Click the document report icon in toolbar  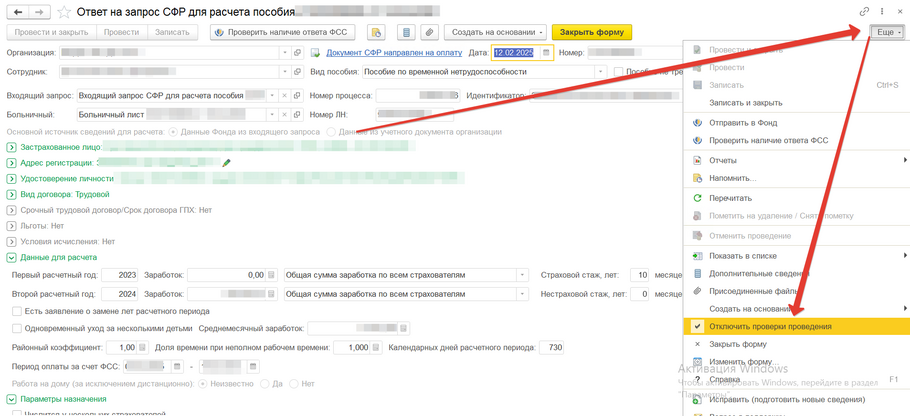pos(406,33)
